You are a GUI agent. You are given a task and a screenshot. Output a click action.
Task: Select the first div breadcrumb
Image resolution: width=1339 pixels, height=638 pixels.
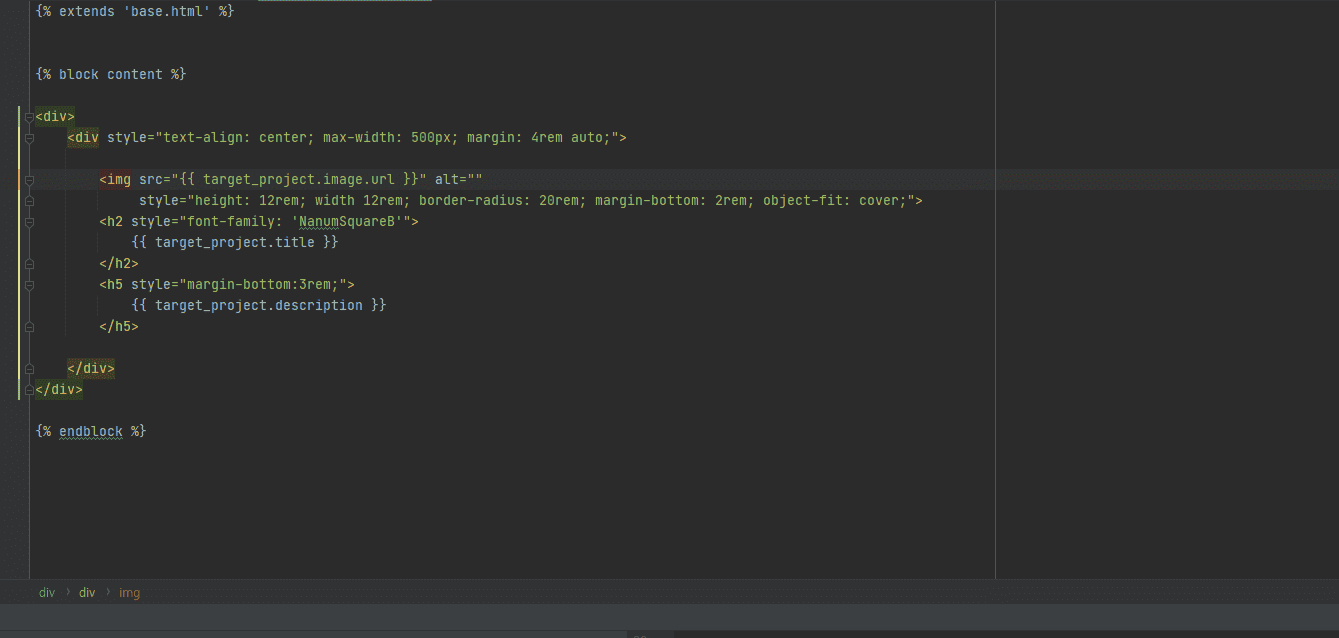[x=47, y=593]
